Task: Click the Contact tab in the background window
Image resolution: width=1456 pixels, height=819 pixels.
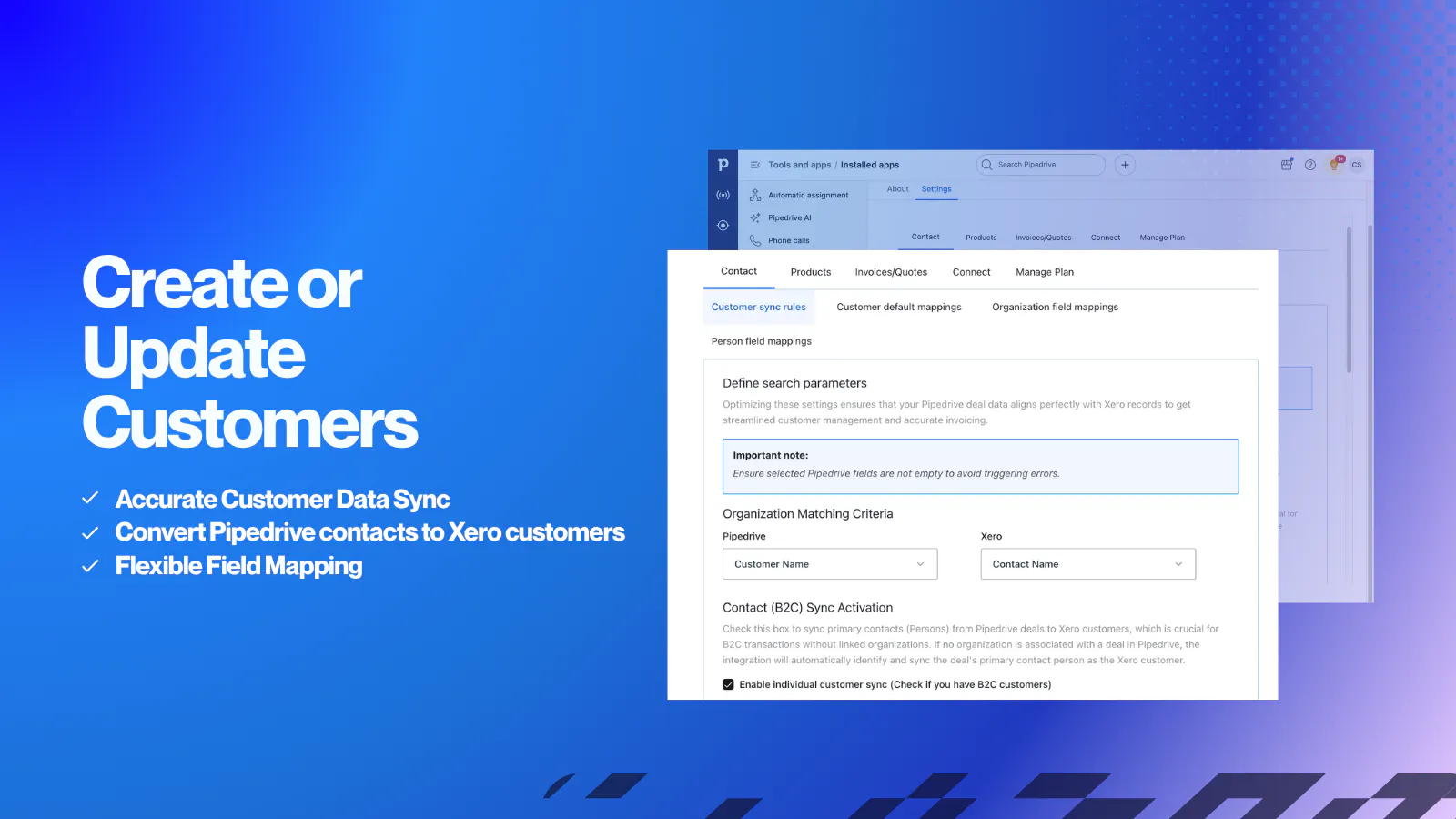Action: click(x=925, y=237)
